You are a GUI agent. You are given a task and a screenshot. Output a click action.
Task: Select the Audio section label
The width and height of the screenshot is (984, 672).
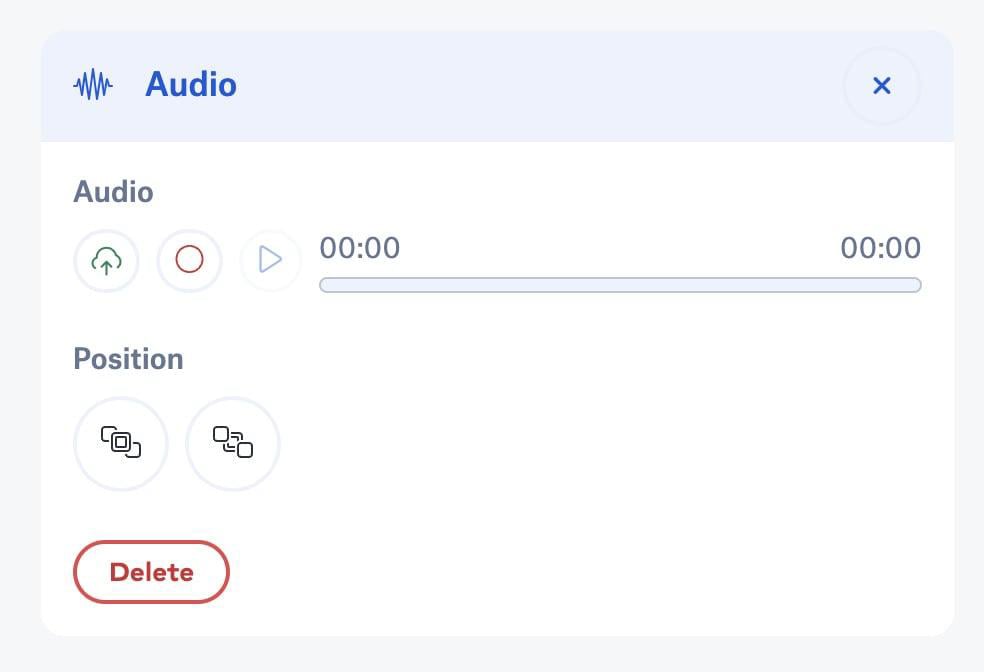pyautogui.click(x=112, y=192)
